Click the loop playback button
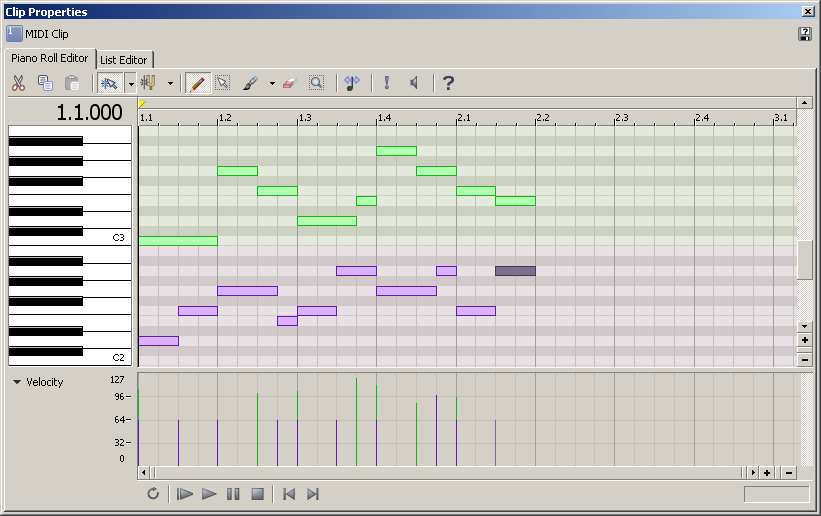821x516 pixels. 153,493
